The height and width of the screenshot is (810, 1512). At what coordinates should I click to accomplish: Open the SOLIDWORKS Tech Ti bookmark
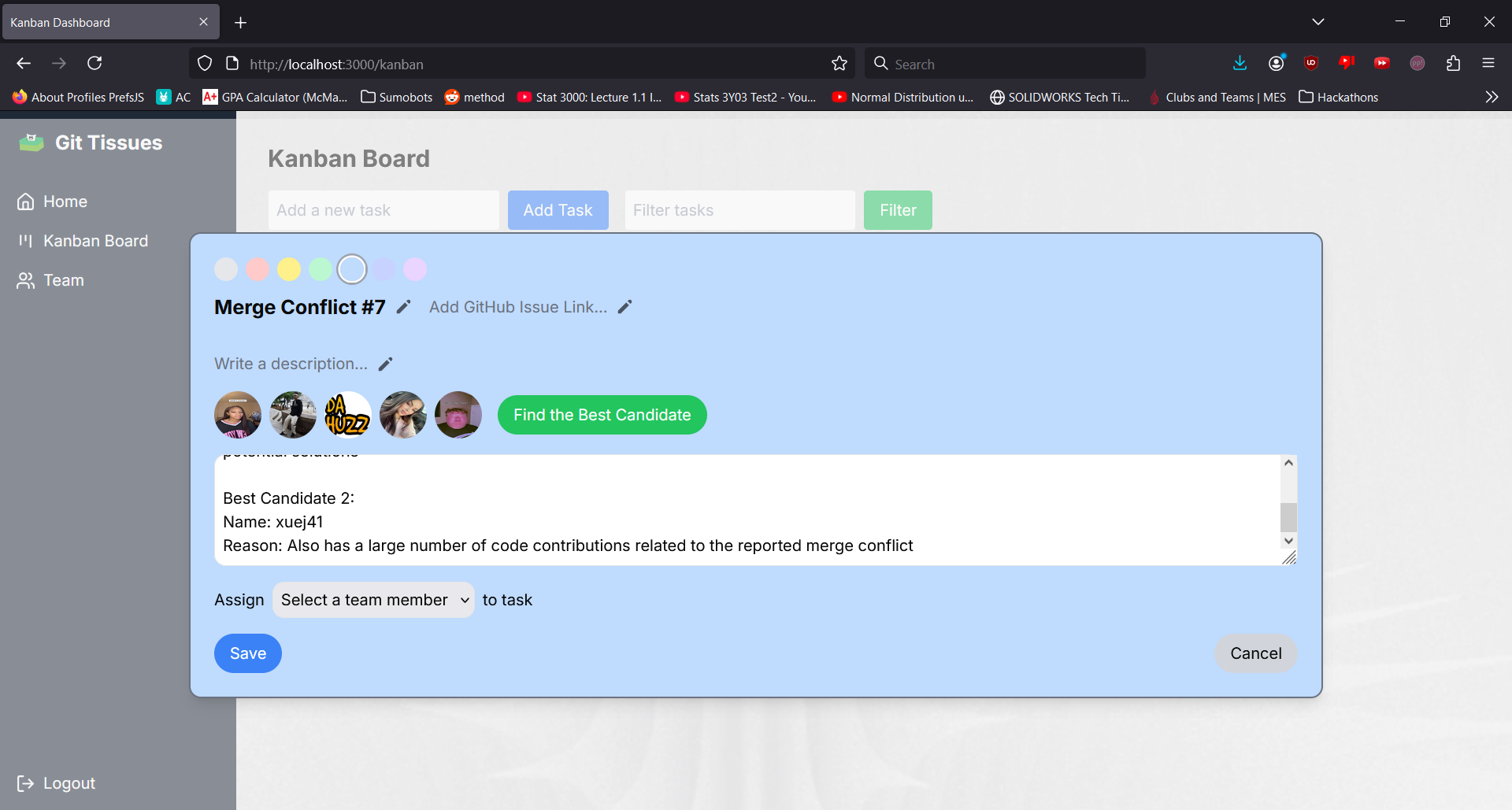tap(1060, 97)
